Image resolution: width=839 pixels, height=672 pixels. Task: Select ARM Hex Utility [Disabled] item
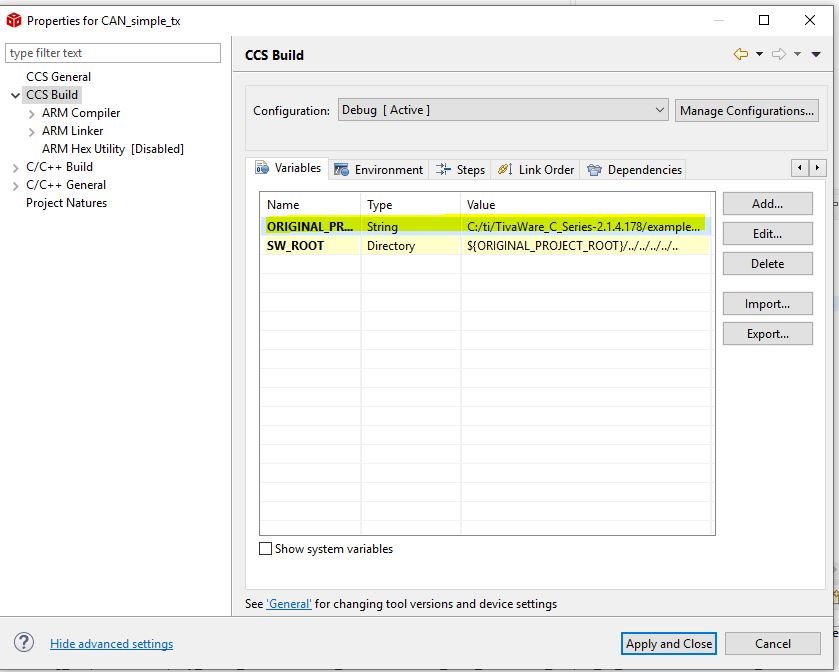[113, 149]
